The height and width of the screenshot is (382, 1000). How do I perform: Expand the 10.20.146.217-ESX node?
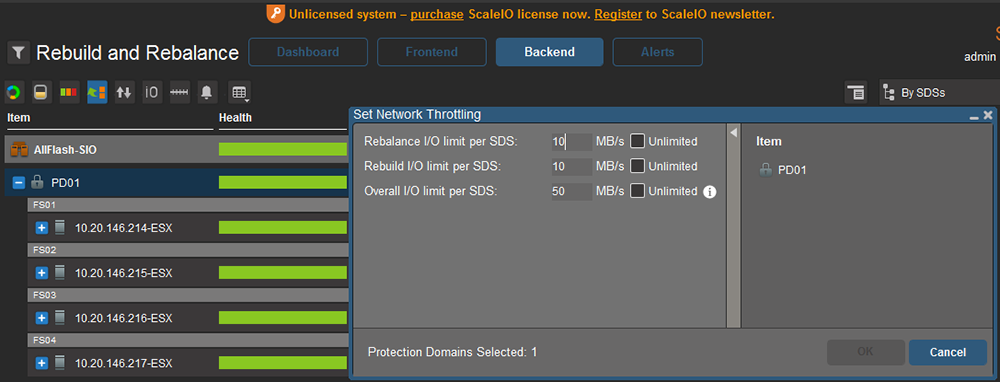click(42, 363)
